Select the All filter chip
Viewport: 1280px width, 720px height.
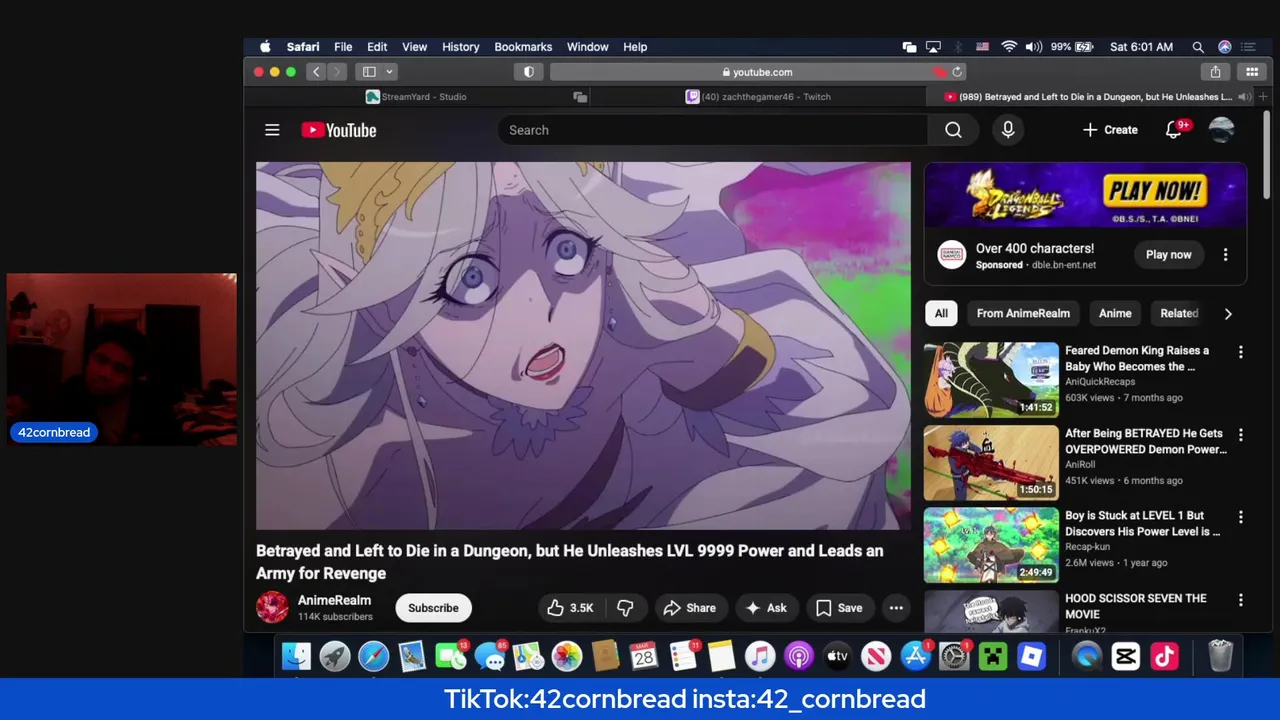941,313
